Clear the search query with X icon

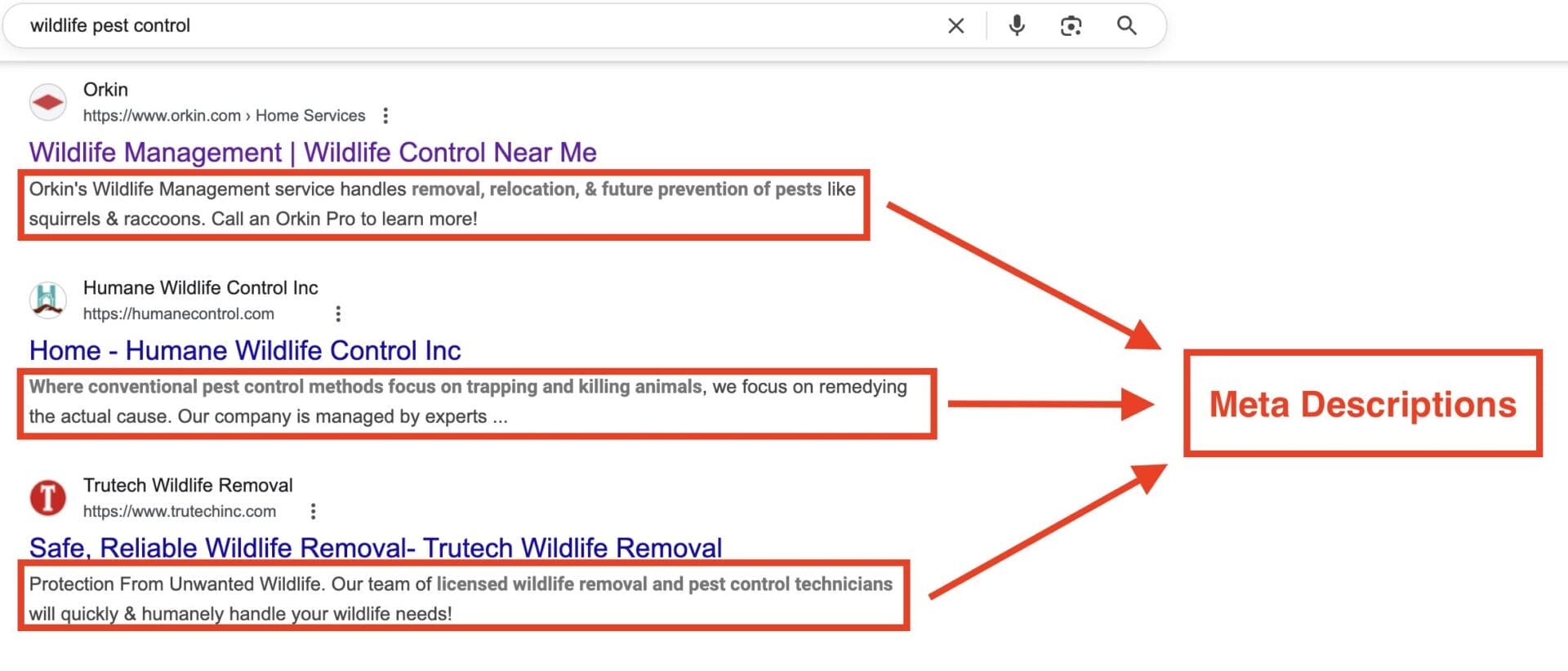click(x=955, y=26)
